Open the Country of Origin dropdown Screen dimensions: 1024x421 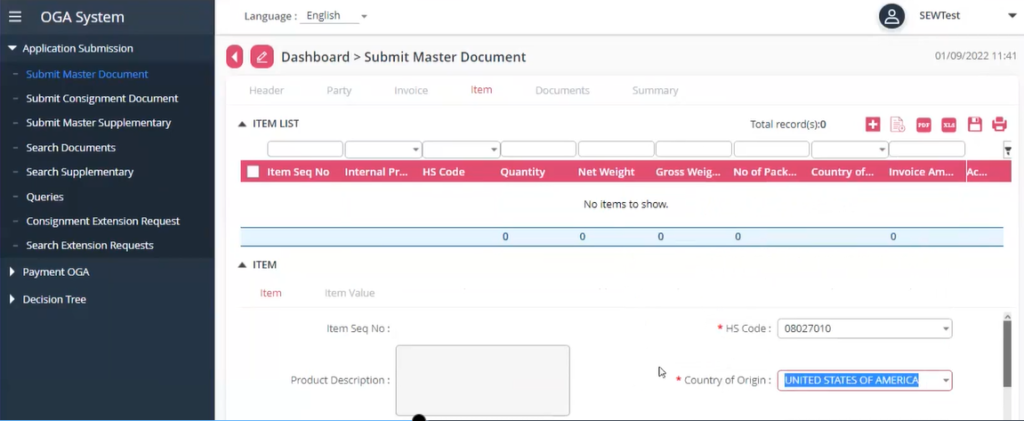(944, 380)
